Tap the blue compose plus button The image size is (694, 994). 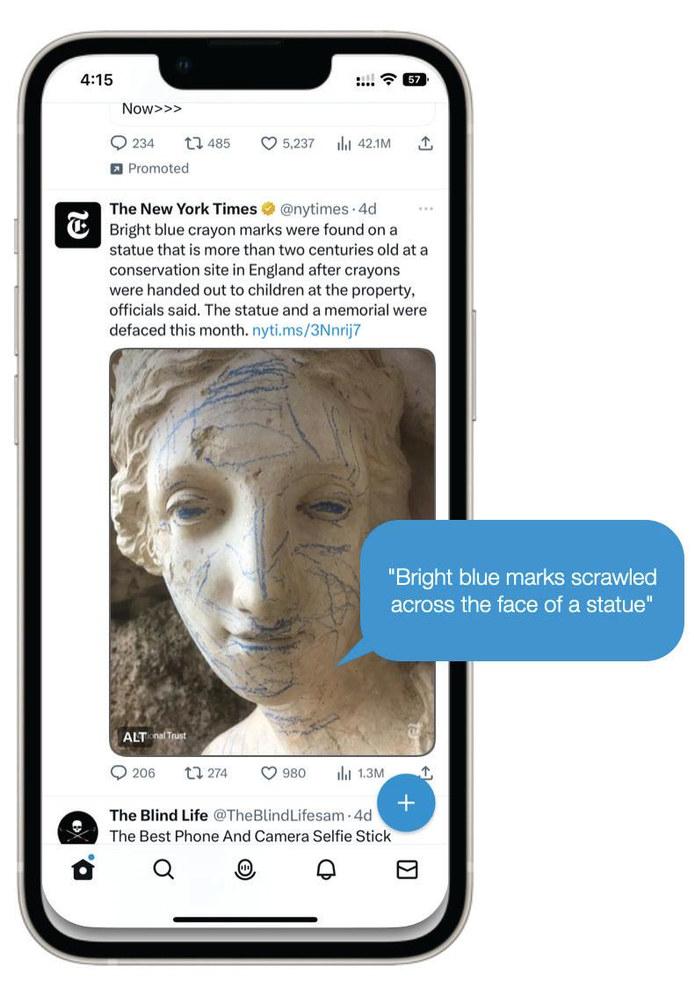pos(406,803)
